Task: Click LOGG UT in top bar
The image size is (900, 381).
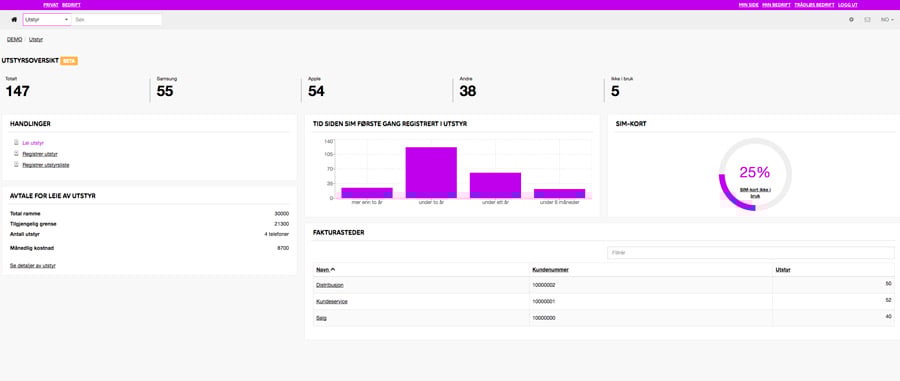Action: pyautogui.click(x=848, y=5)
